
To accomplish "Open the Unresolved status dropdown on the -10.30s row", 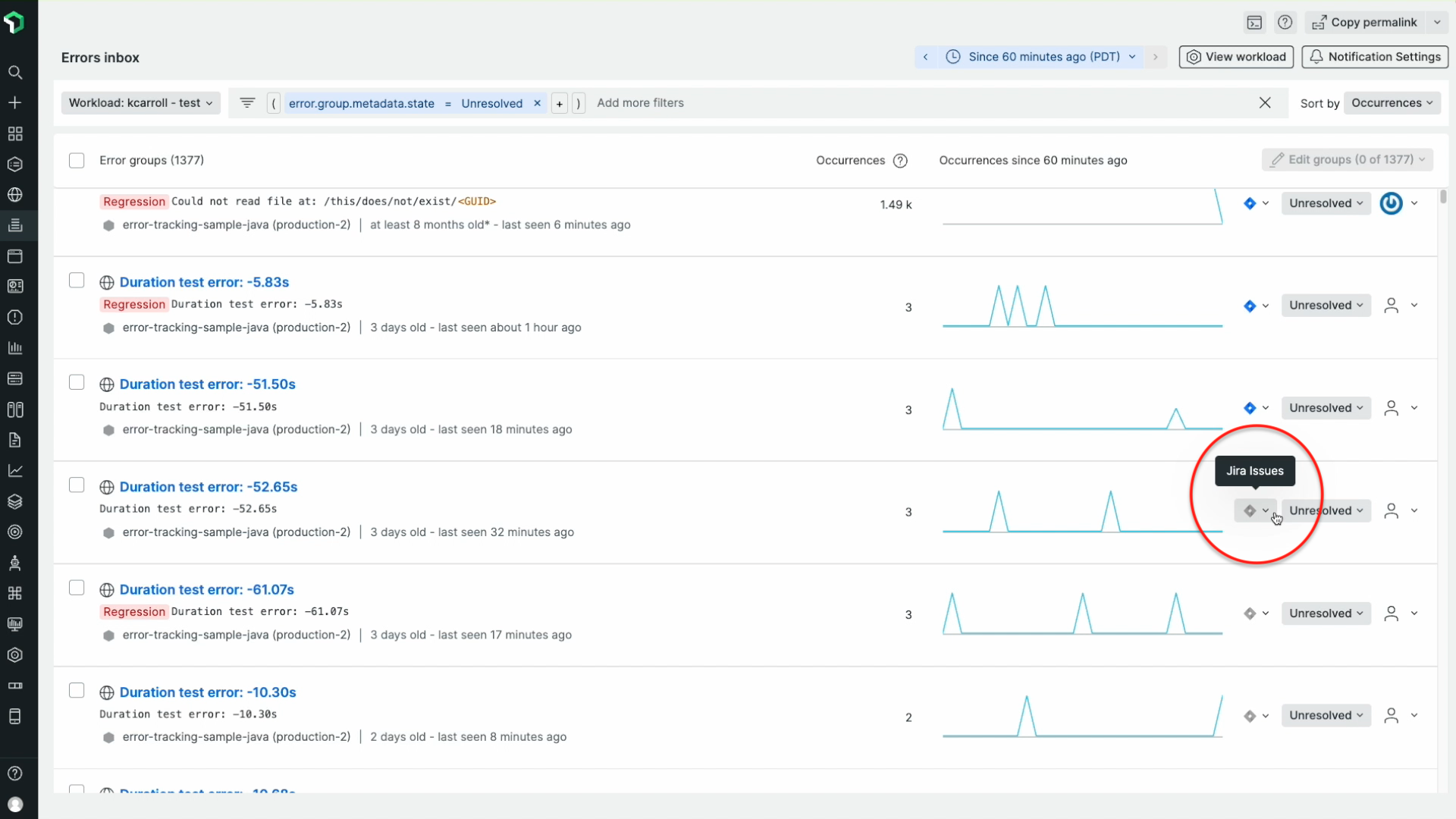I will (x=1326, y=716).
